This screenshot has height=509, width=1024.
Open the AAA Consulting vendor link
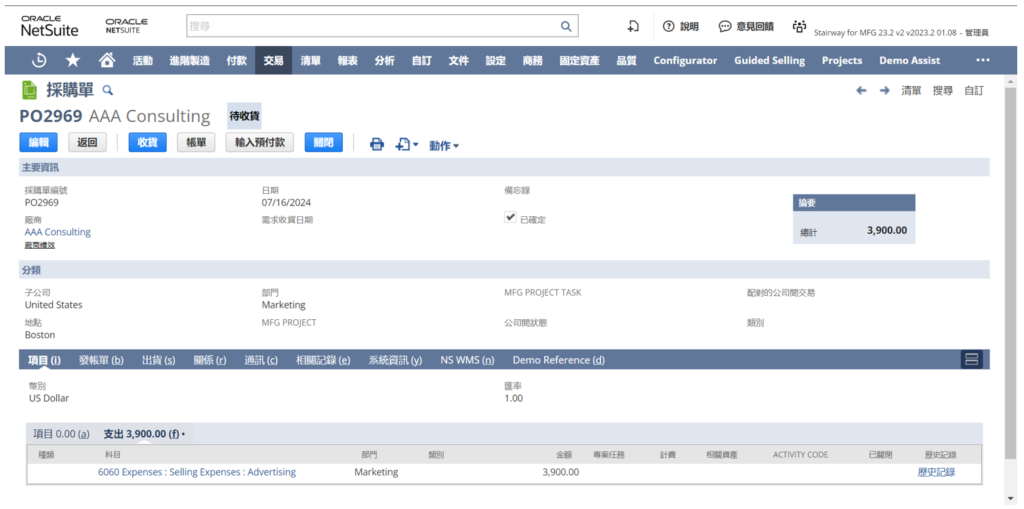(x=57, y=232)
